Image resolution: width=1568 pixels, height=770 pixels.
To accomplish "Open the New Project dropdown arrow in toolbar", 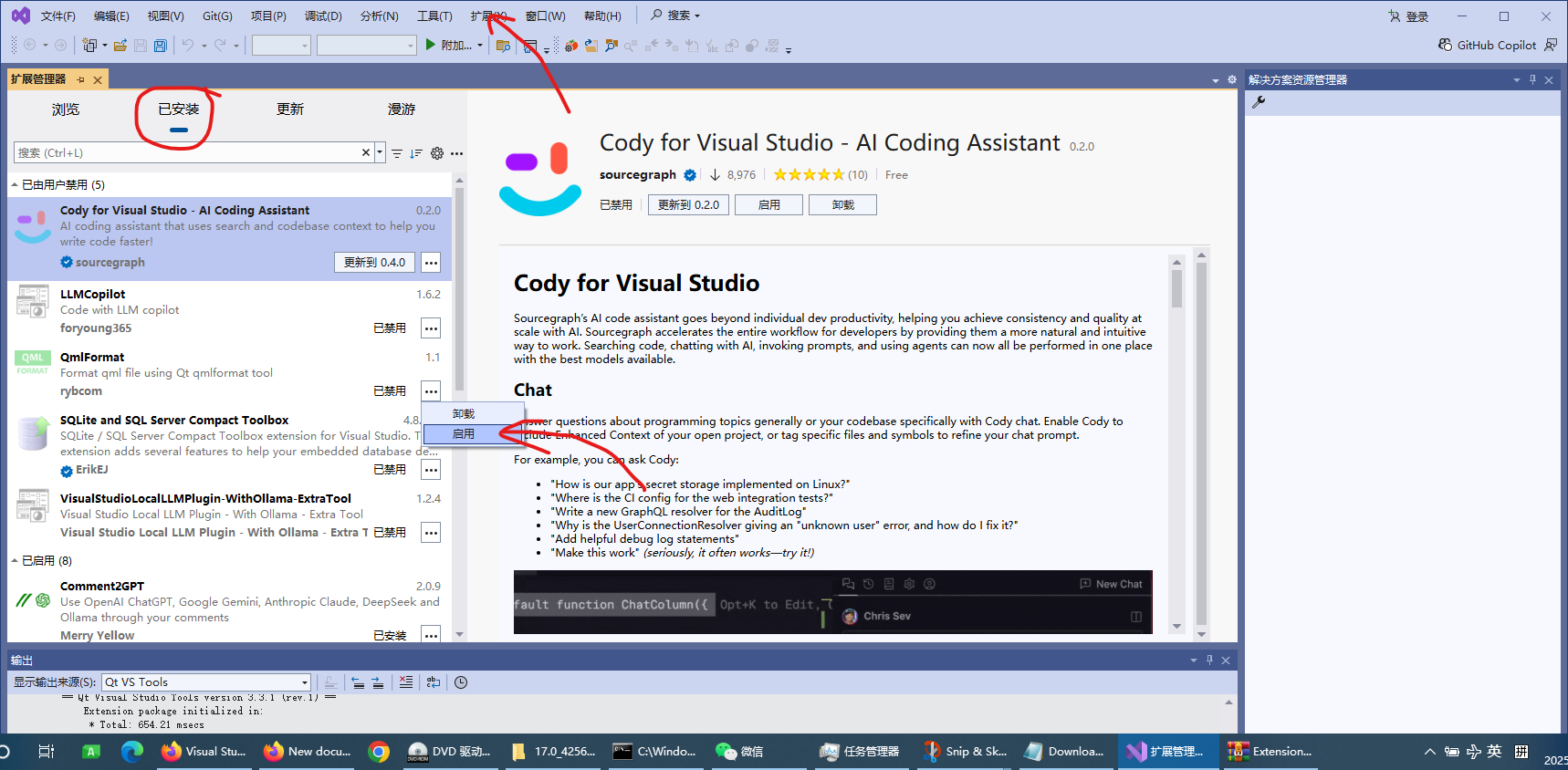I will pyautogui.click(x=104, y=45).
